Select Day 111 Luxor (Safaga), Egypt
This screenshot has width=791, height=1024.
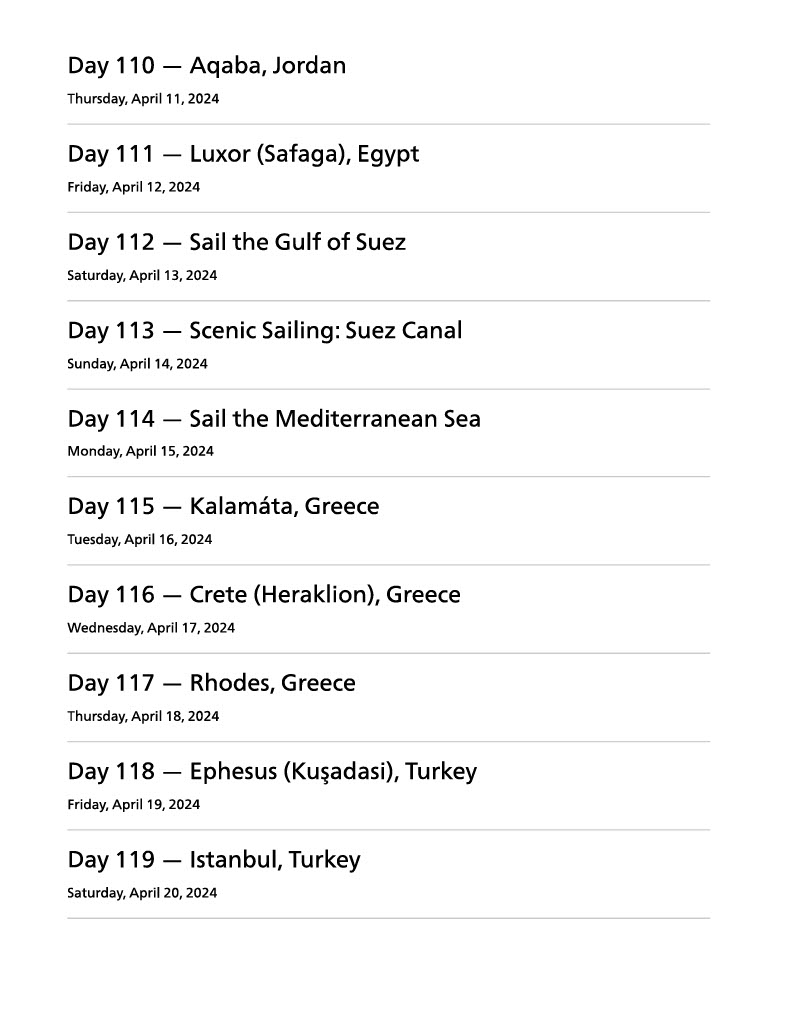coord(243,154)
